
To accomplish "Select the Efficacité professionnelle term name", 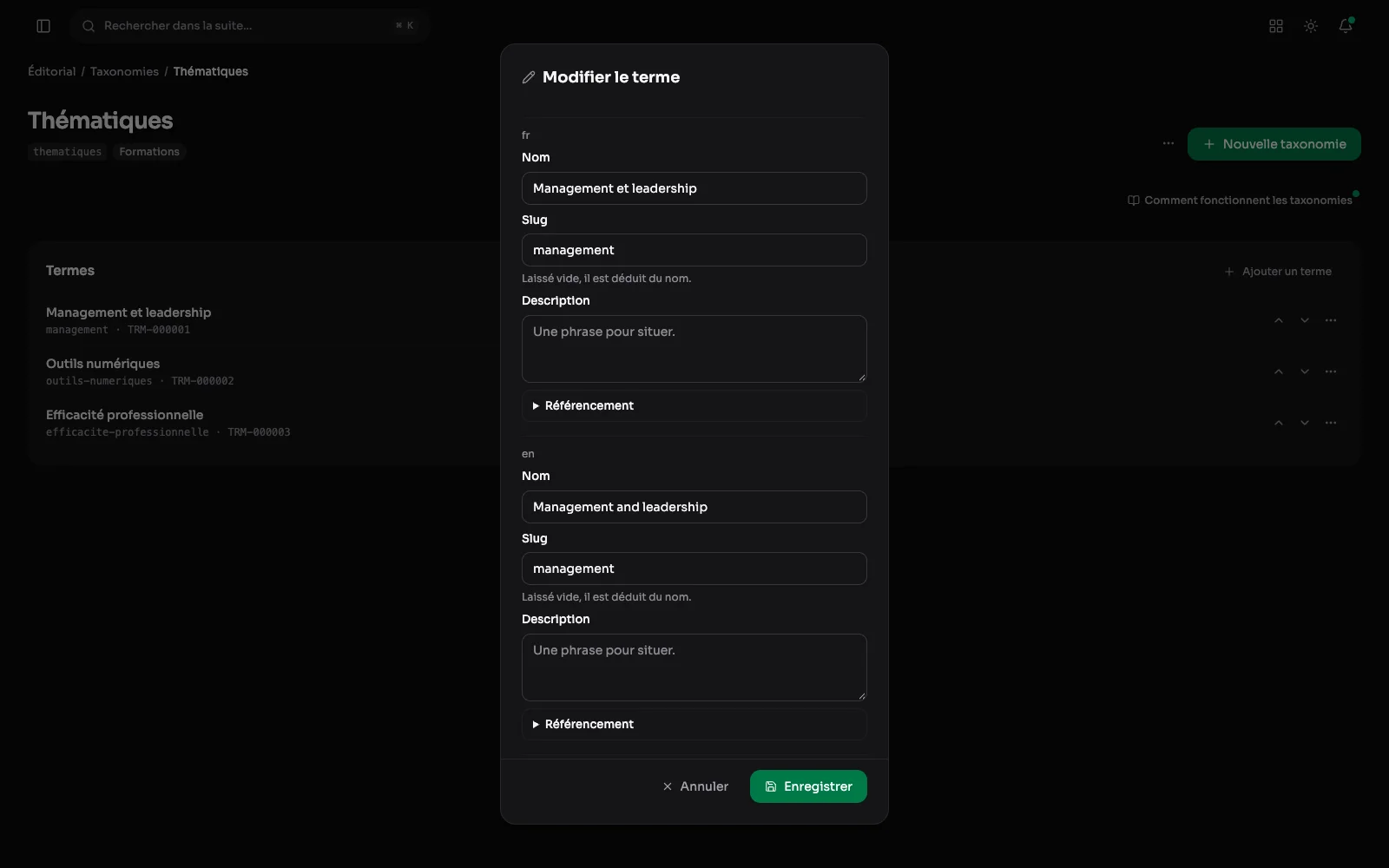I will (124, 415).
